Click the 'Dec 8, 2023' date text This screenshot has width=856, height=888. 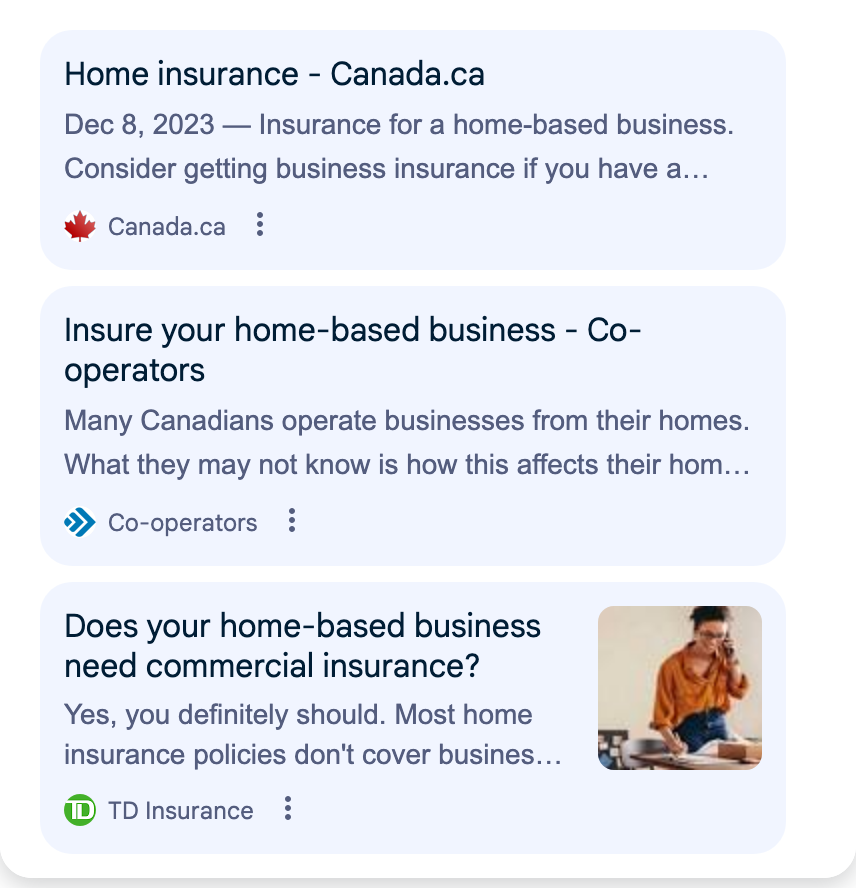point(139,125)
